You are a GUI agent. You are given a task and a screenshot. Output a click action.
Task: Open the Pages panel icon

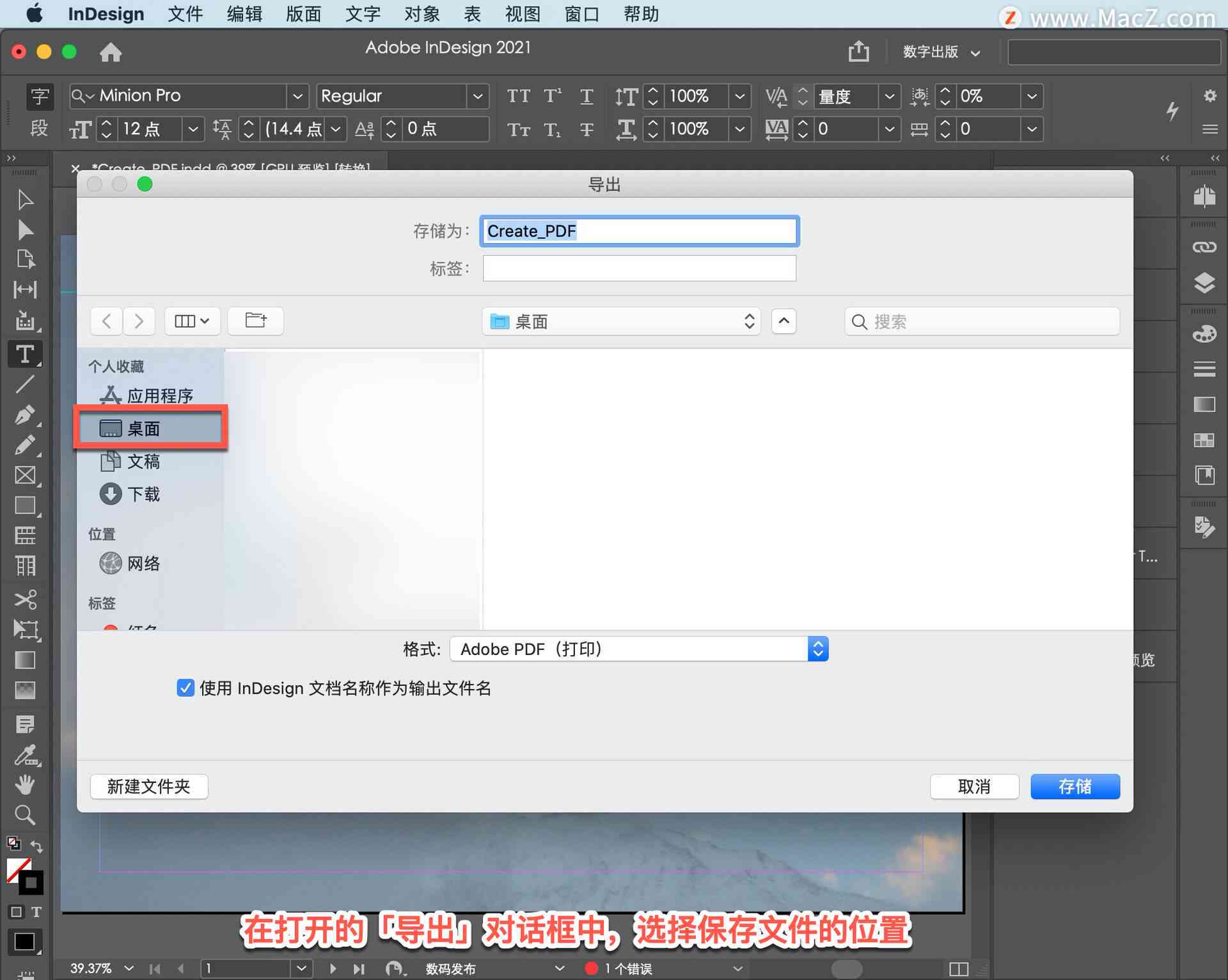click(1204, 196)
